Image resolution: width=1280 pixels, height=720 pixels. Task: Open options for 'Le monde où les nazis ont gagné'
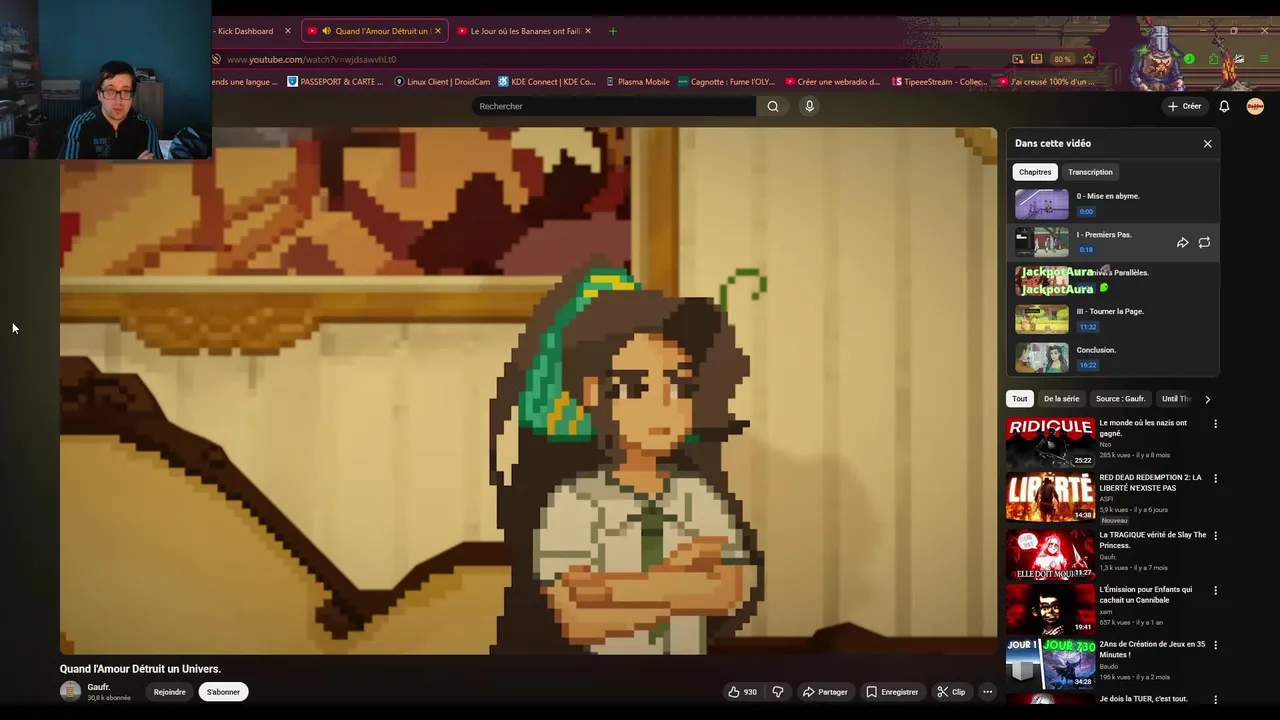pyautogui.click(x=1215, y=424)
